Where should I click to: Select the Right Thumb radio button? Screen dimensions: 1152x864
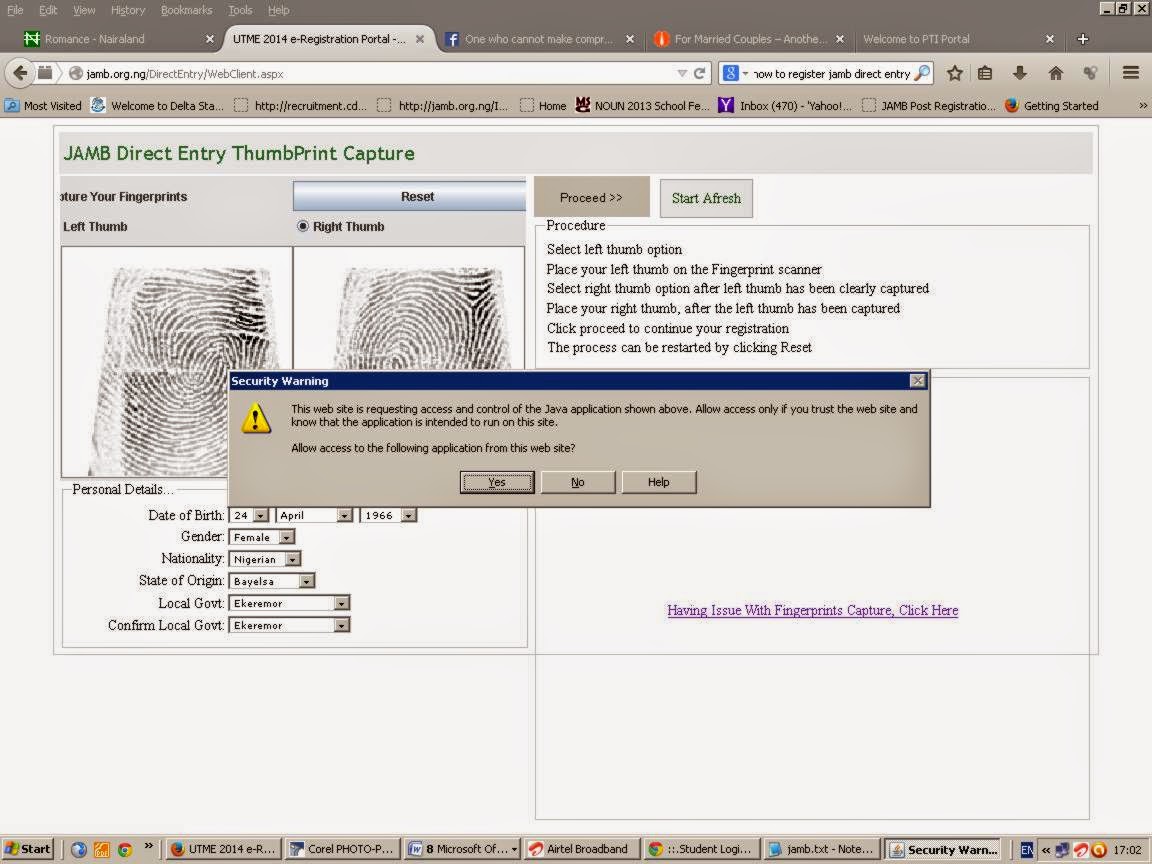(x=303, y=226)
